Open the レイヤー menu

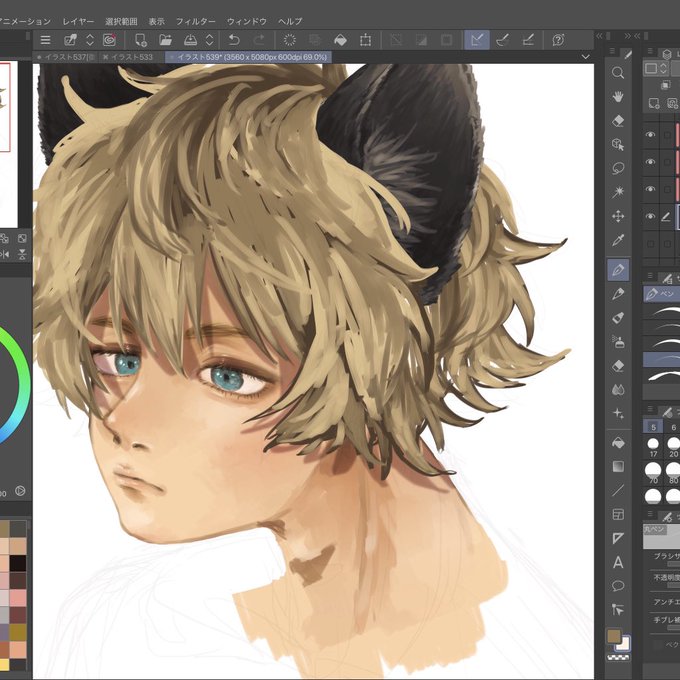pos(78,21)
